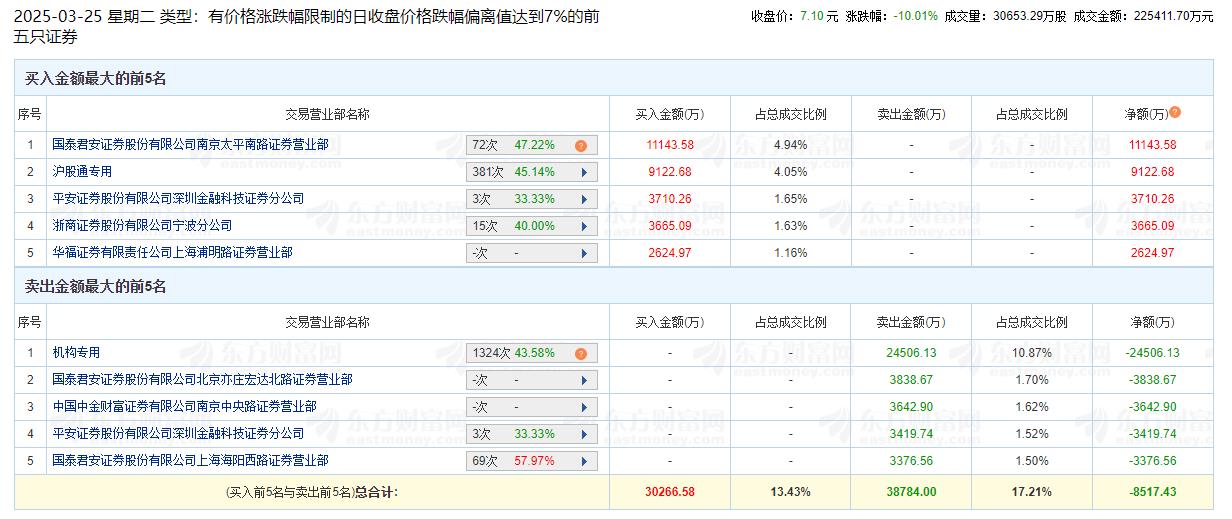Screen dimensions: 1232x519
Task: Open the 沪股通专用 seat link
Action: (82, 172)
